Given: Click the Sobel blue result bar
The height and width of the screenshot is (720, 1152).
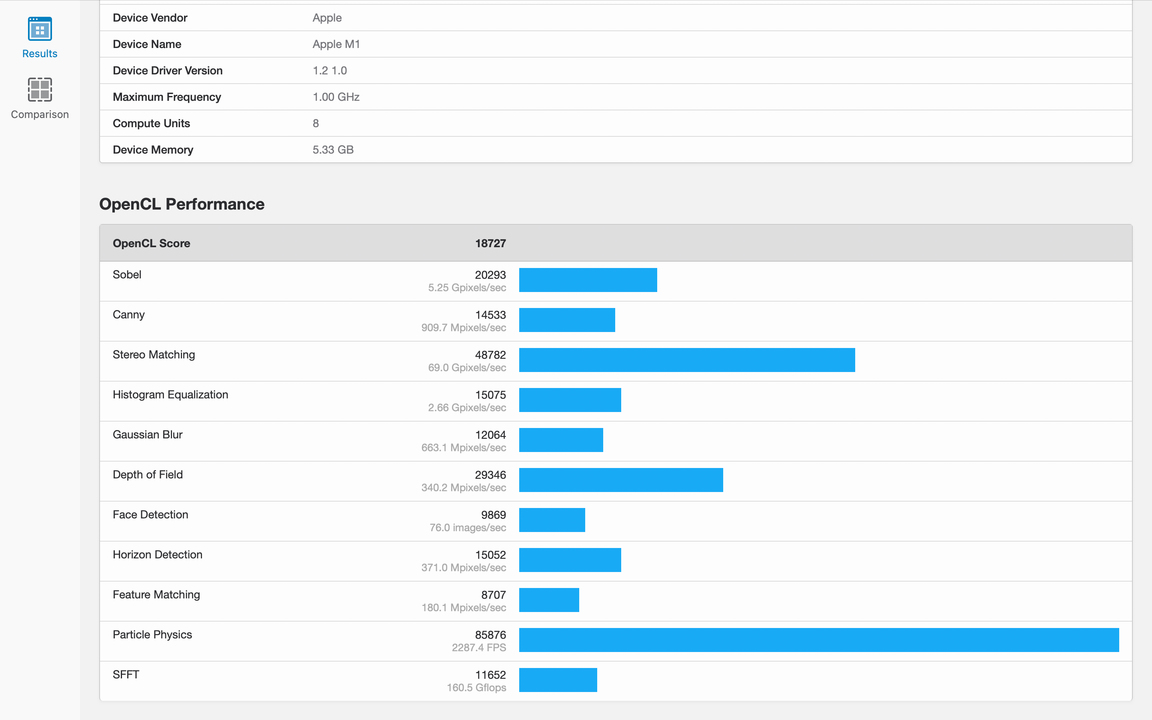Looking at the screenshot, I should coord(588,280).
